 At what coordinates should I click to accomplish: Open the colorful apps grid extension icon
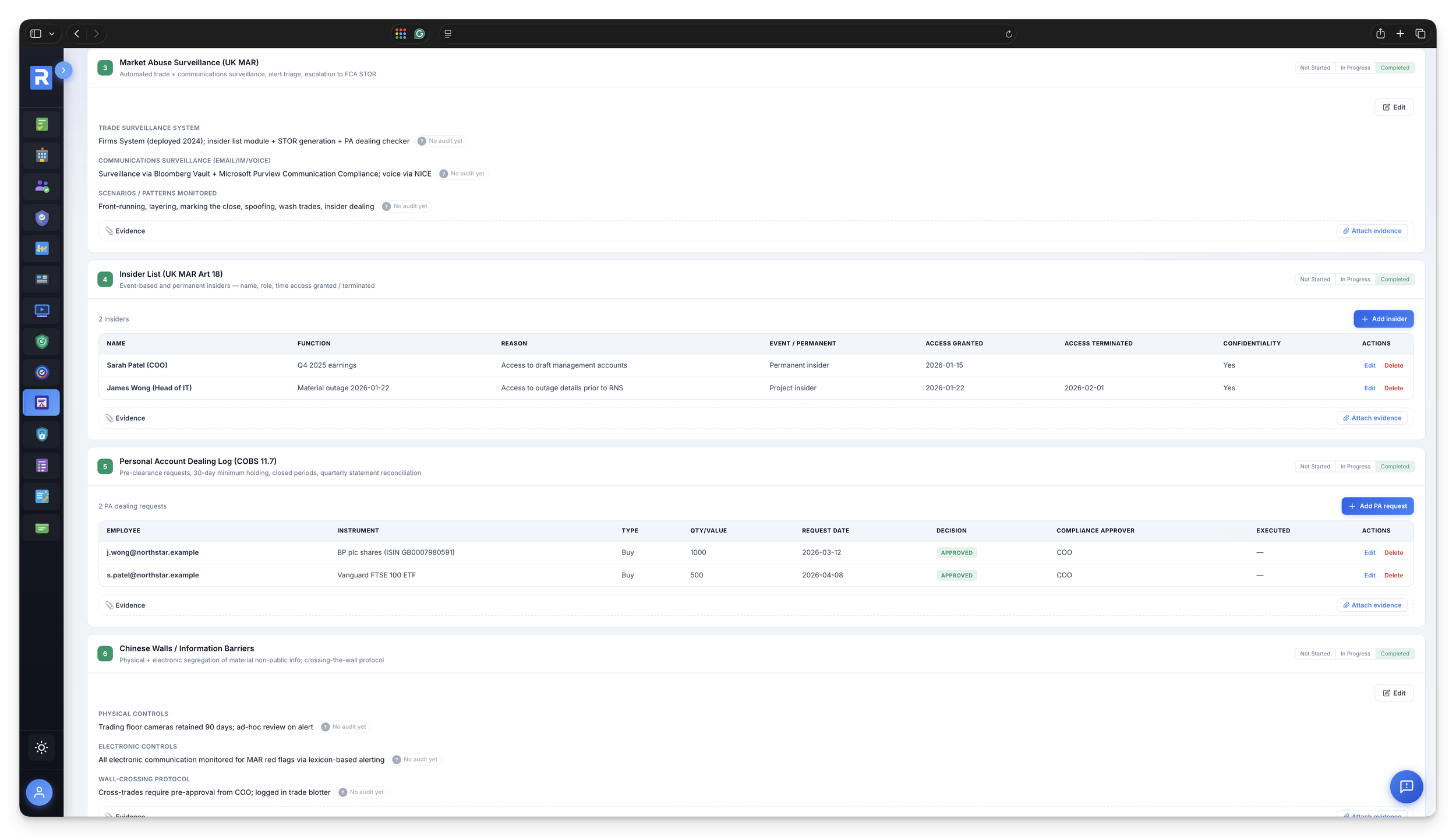401,34
